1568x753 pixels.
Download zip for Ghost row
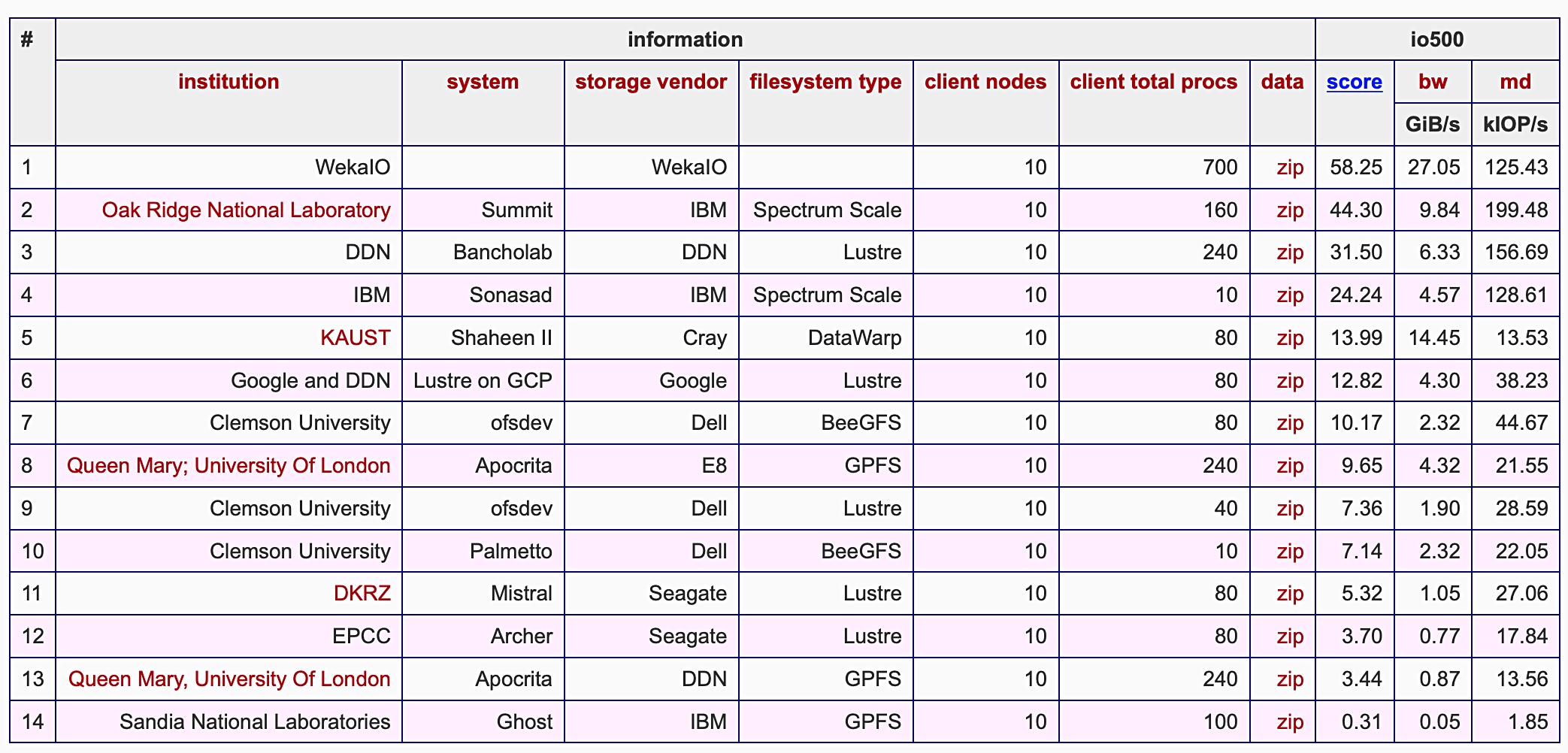(x=1290, y=722)
